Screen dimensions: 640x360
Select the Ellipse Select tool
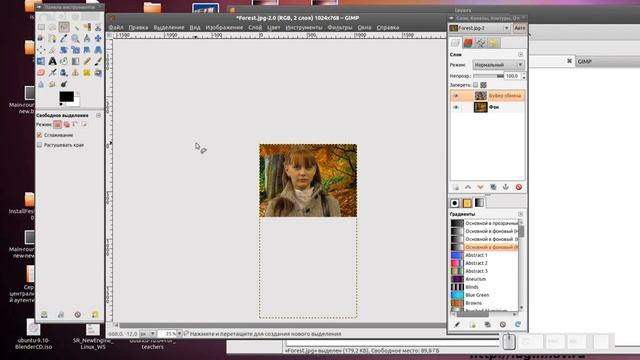pyautogui.click(x=53, y=27)
